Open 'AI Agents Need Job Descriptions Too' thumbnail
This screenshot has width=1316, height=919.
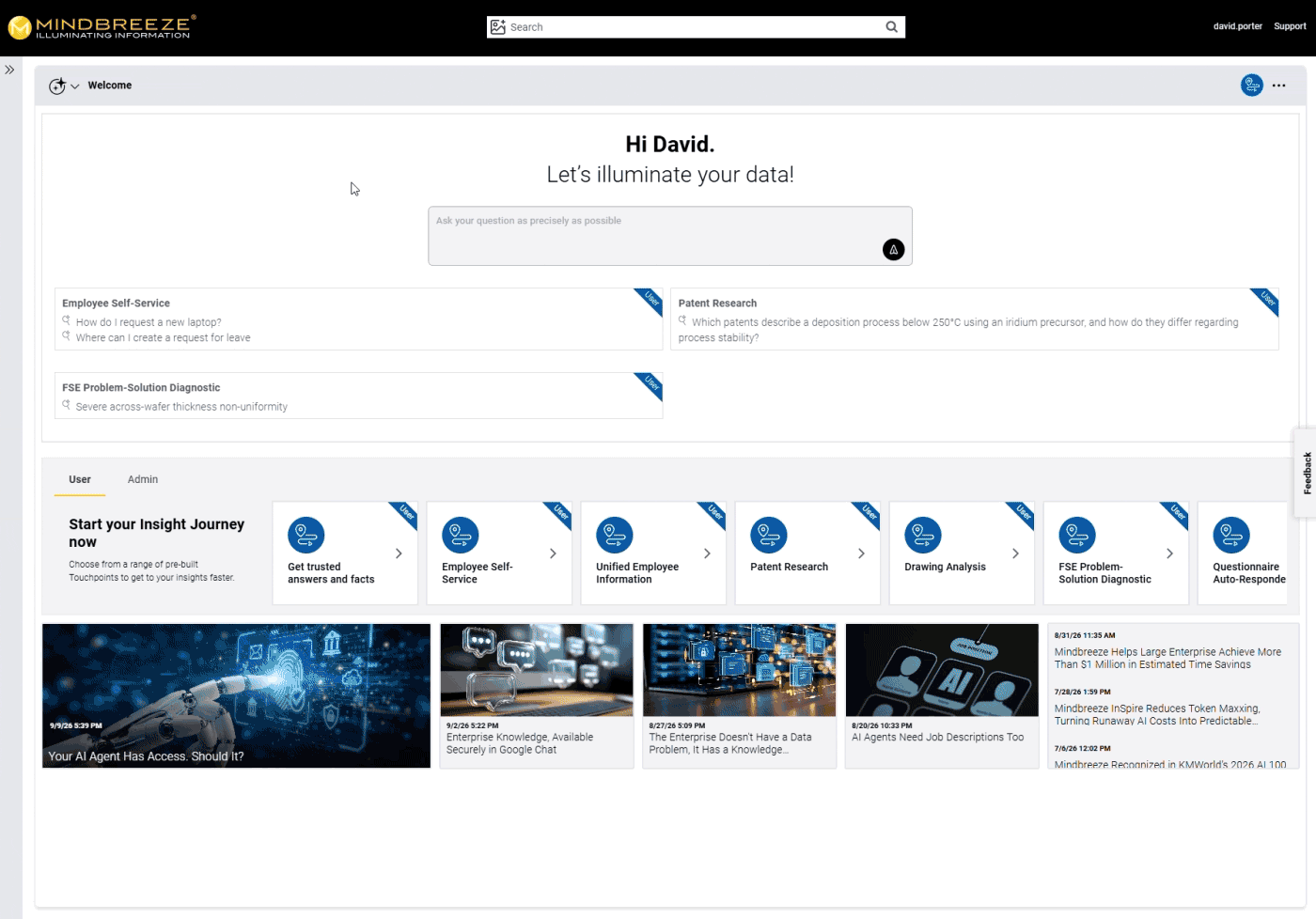click(942, 670)
